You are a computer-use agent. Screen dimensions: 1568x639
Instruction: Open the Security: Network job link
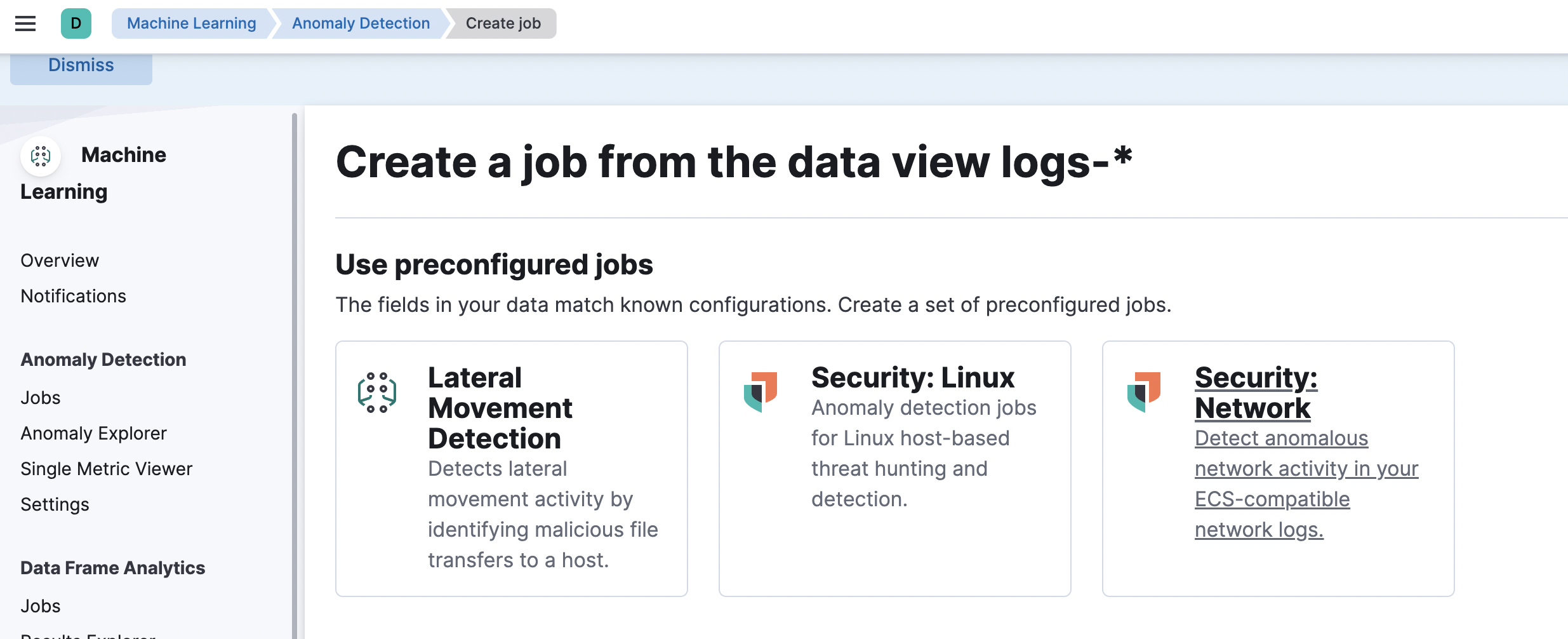click(x=1256, y=393)
